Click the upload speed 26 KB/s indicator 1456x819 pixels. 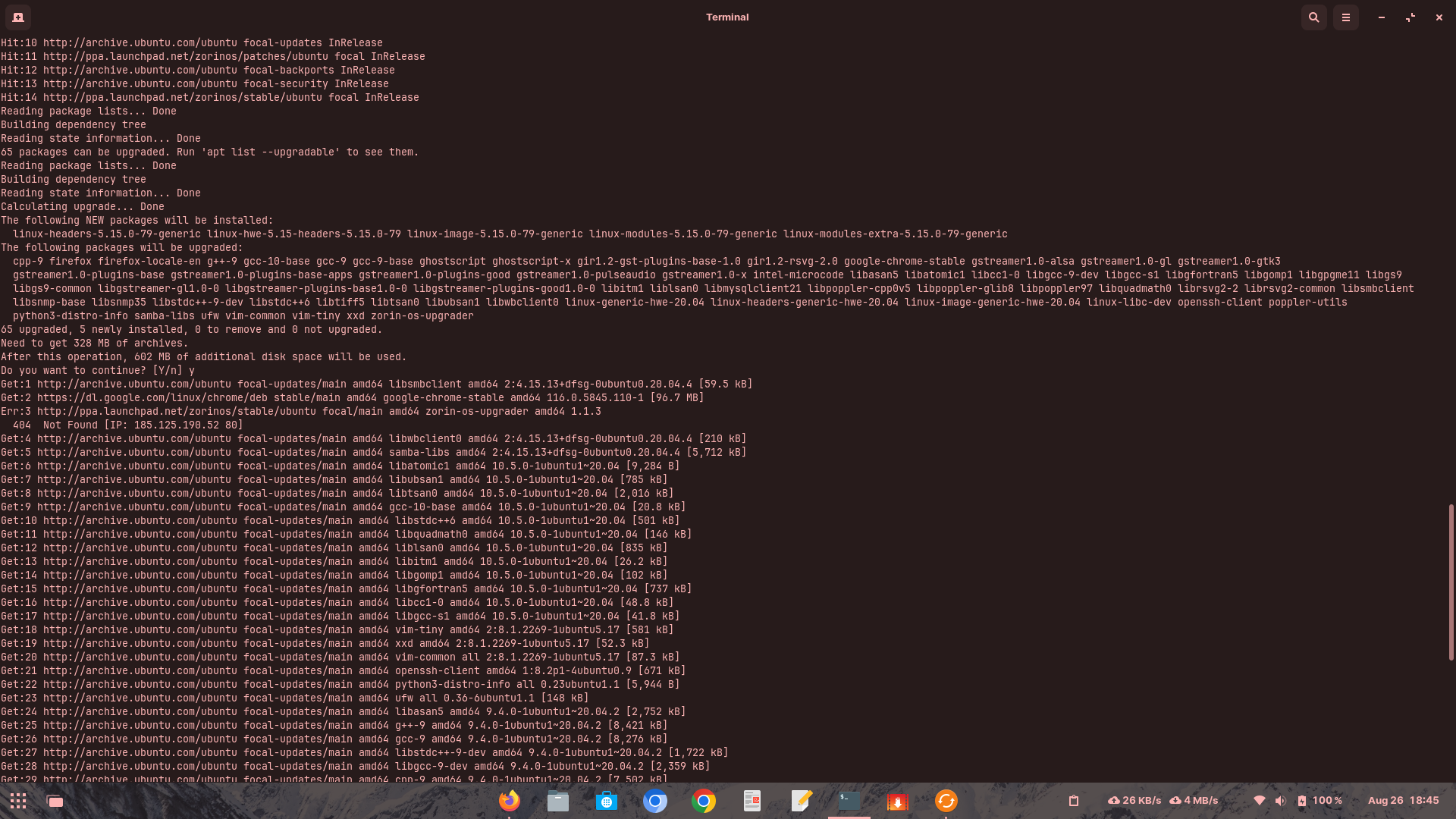[1134, 801]
